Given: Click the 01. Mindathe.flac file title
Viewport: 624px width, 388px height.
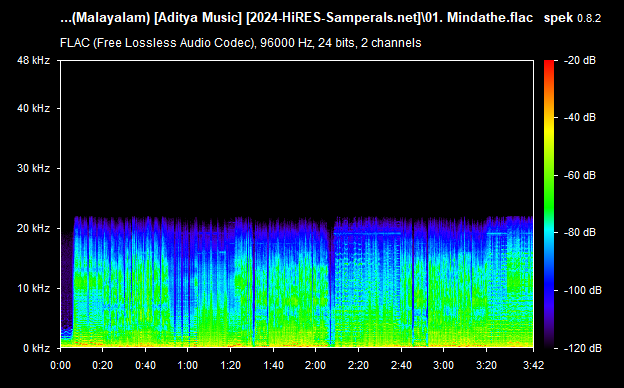Looking at the screenshot, I should pyautogui.click(x=296, y=18).
